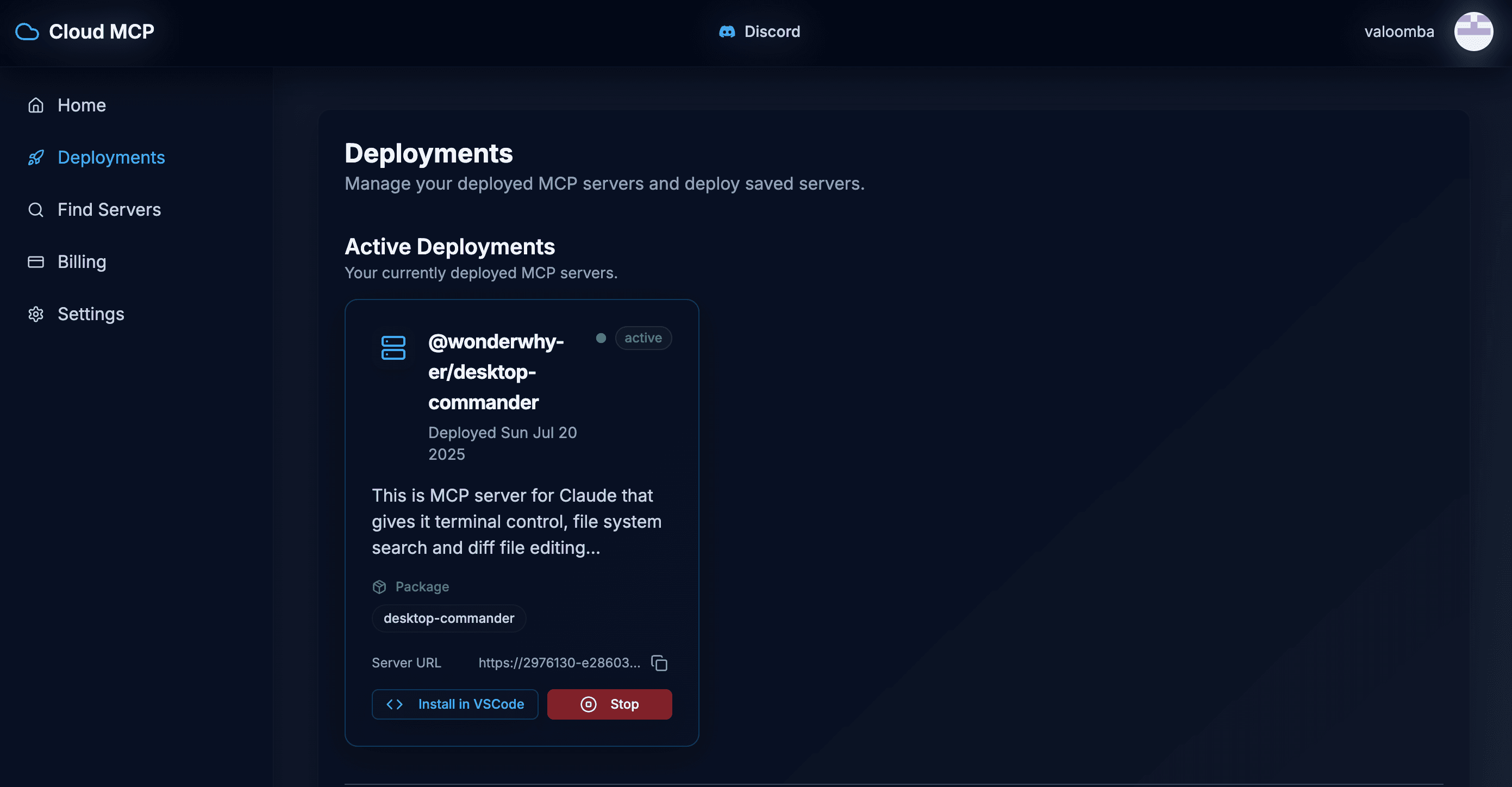
Task: Click the Deployments rocket icon
Action: (36, 157)
